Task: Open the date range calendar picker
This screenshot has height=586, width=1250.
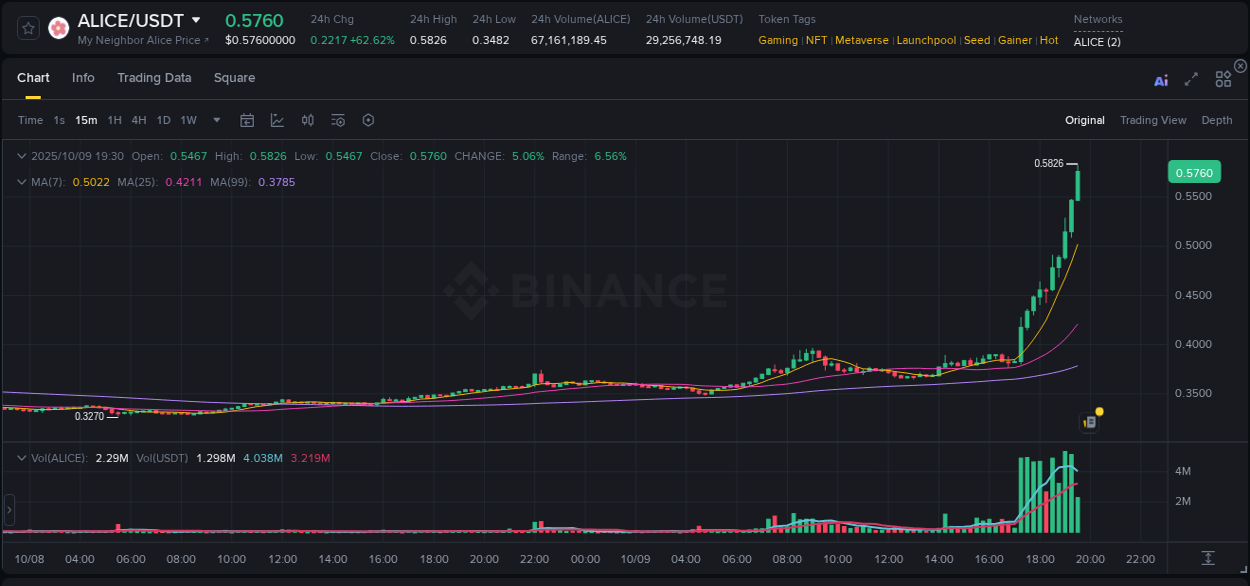Action: (247, 120)
